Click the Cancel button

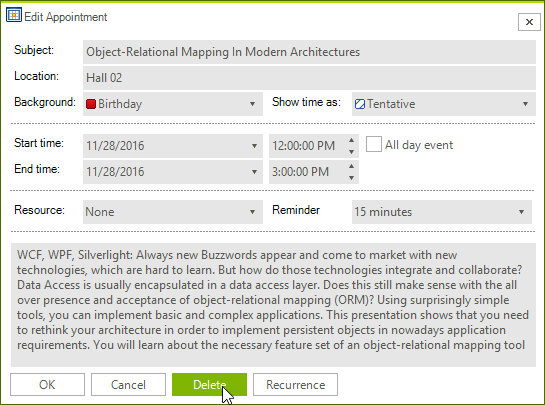click(128, 384)
